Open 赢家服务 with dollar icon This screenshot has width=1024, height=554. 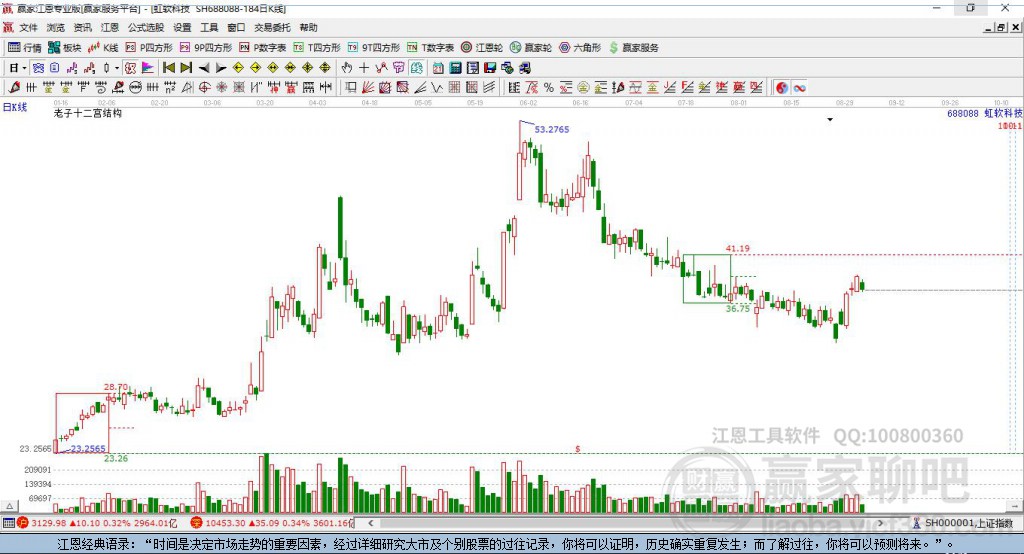point(633,48)
